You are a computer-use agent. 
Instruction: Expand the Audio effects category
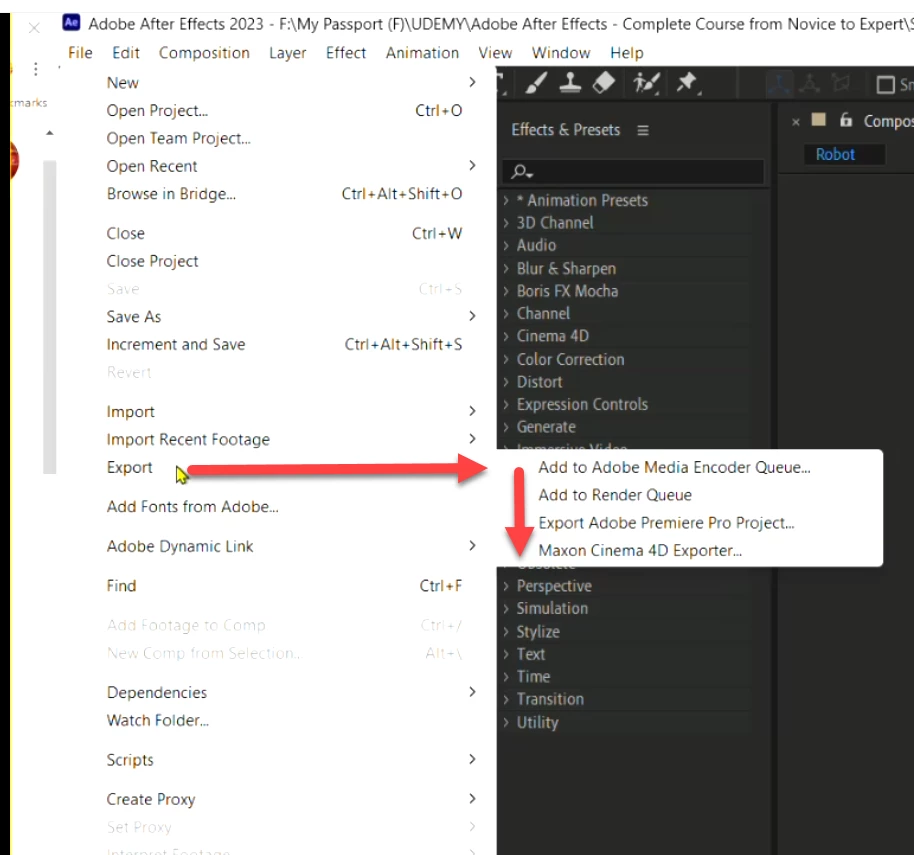(x=506, y=245)
